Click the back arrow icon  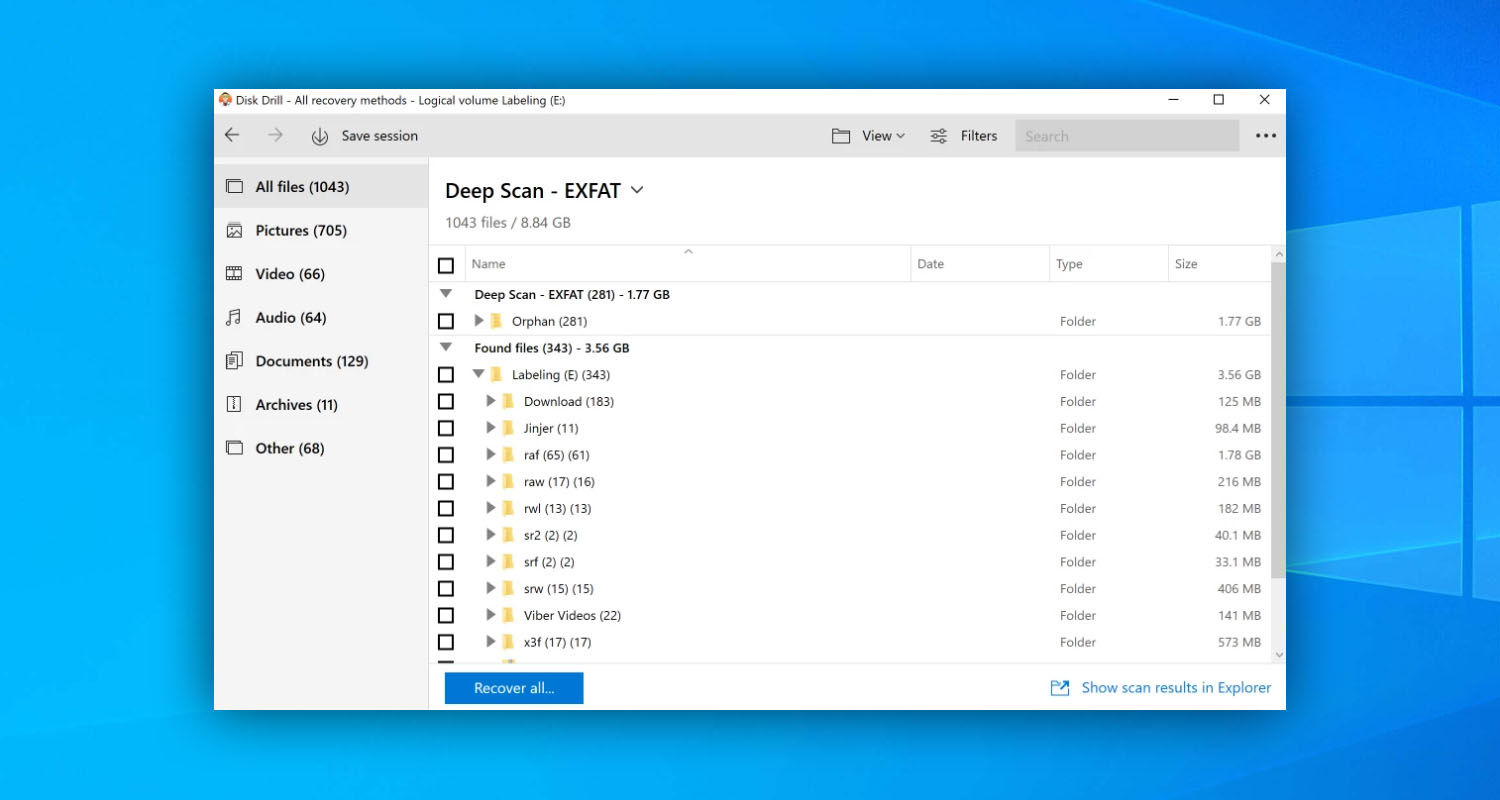click(x=232, y=135)
